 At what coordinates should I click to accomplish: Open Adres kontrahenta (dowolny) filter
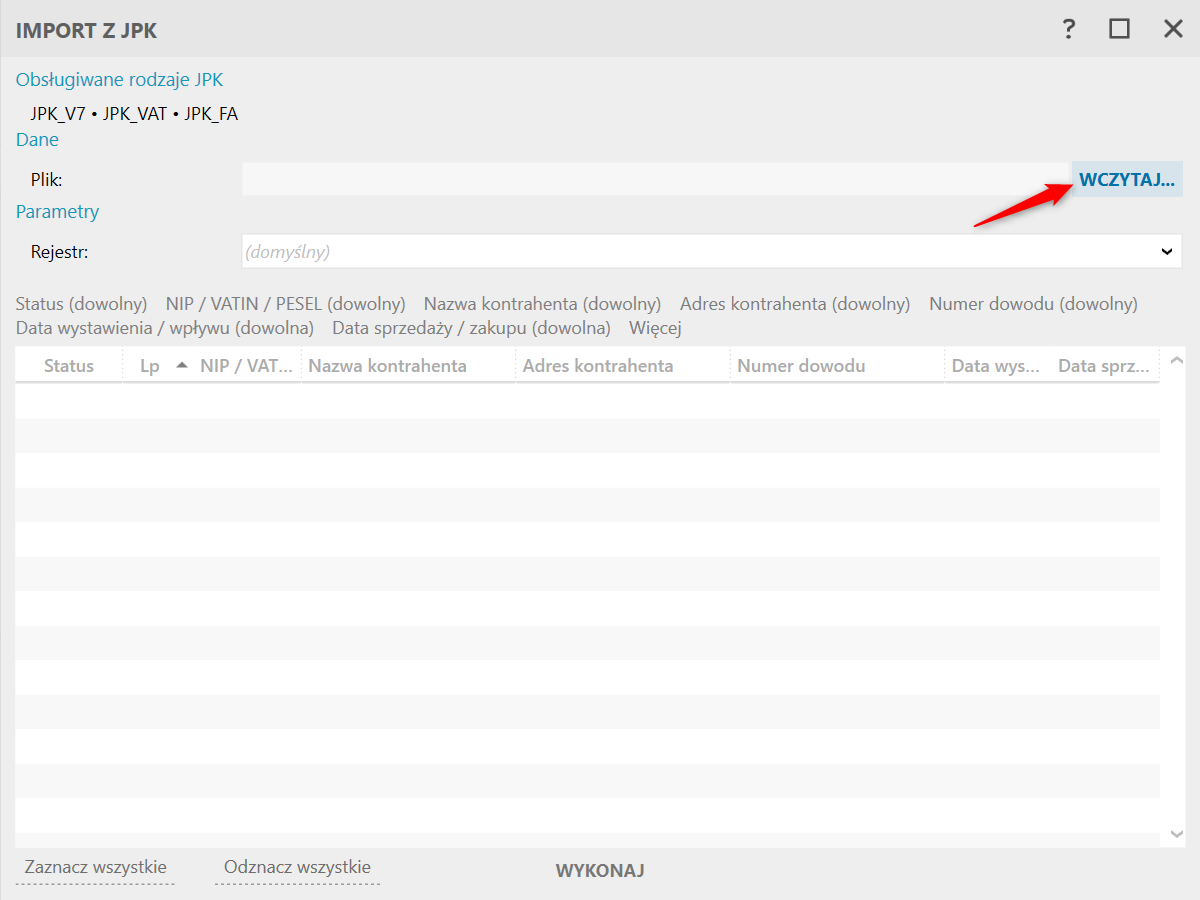[x=795, y=303]
